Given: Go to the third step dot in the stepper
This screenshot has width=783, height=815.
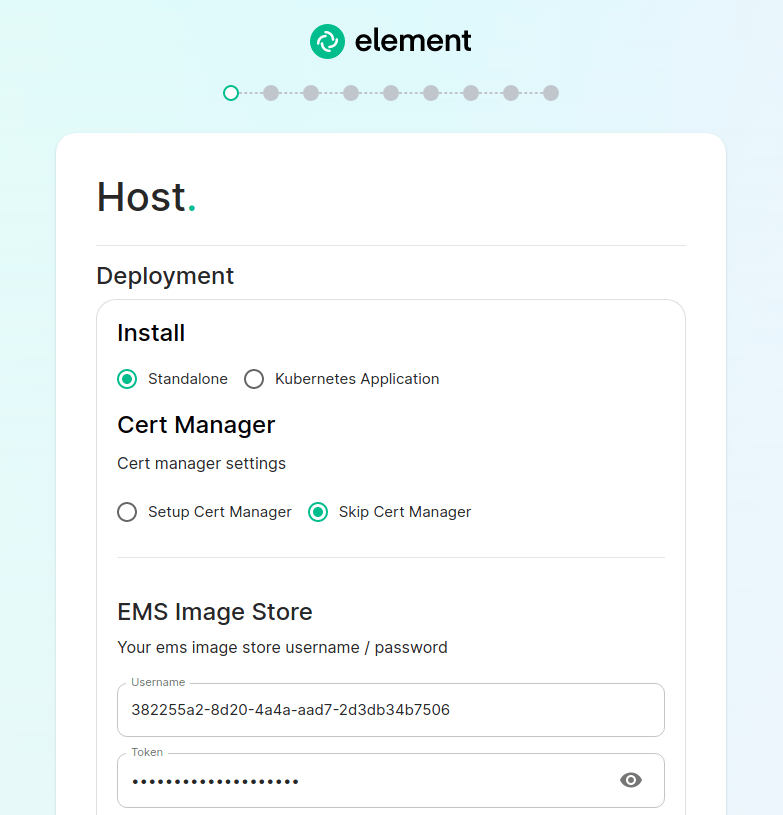Looking at the screenshot, I should click(311, 93).
